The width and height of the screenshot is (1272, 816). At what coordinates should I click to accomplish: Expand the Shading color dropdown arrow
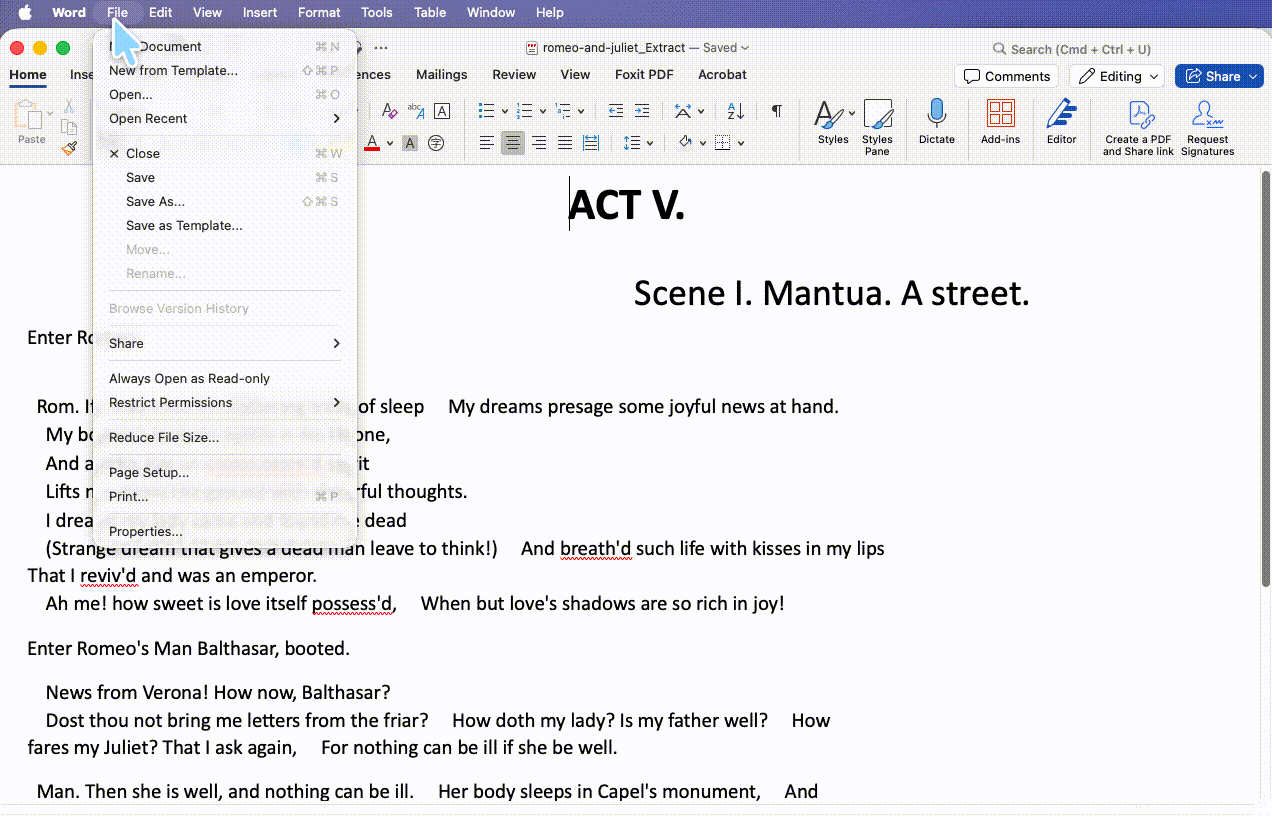click(x=703, y=144)
